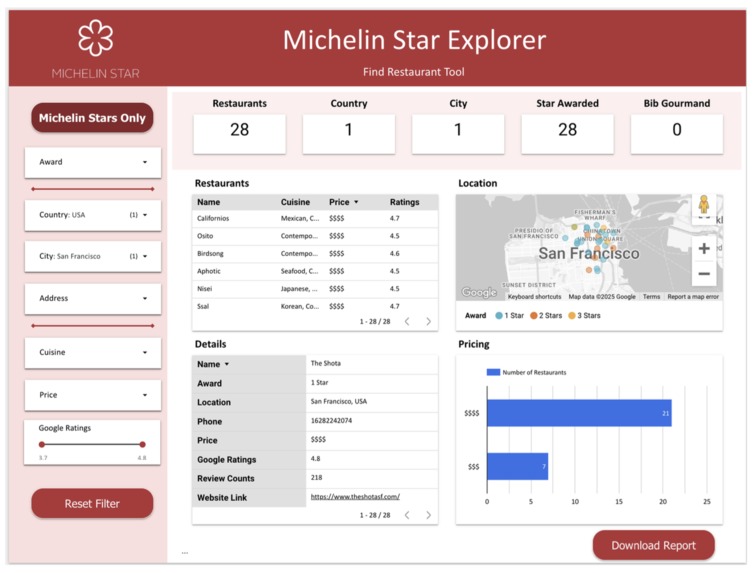Click the Street View pegman icon
The image size is (755, 573).
coord(703,205)
